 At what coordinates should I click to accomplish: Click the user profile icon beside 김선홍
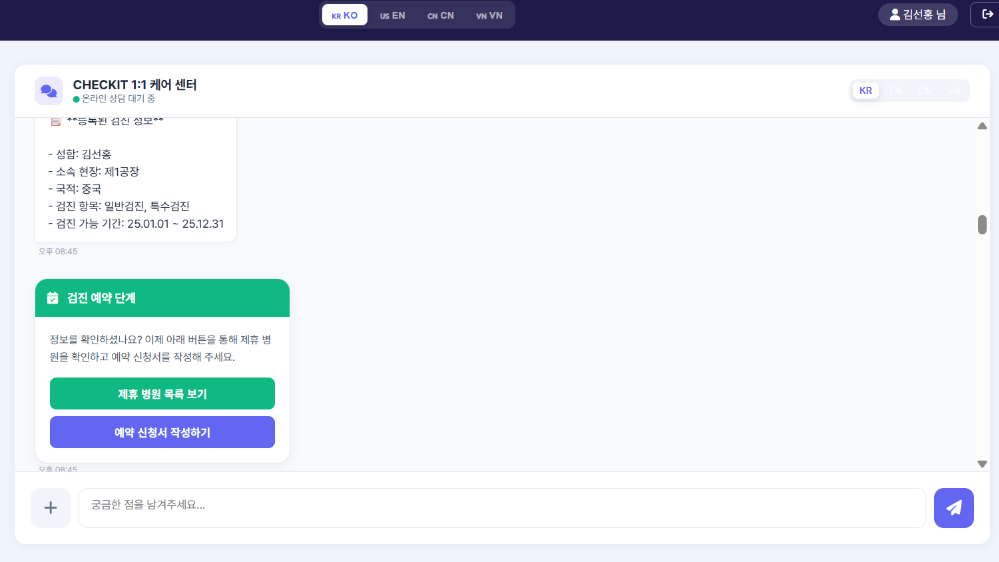pyautogui.click(x=895, y=15)
